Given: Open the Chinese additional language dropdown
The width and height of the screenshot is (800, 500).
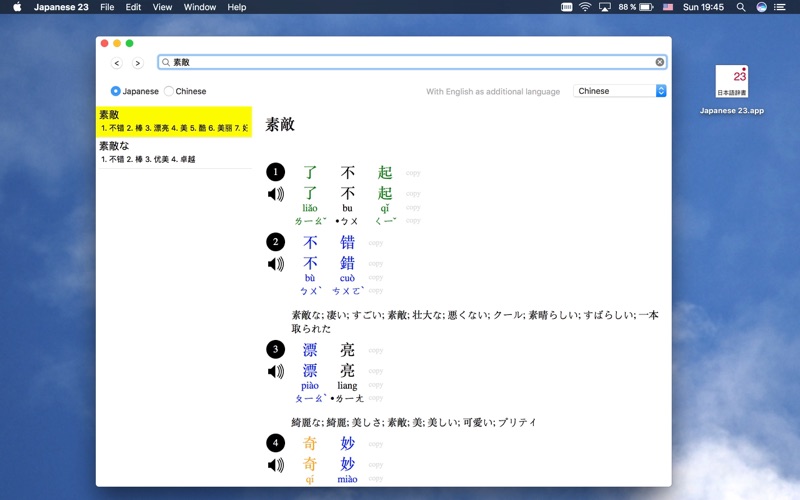Looking at the screenshot, I should 620,91.
